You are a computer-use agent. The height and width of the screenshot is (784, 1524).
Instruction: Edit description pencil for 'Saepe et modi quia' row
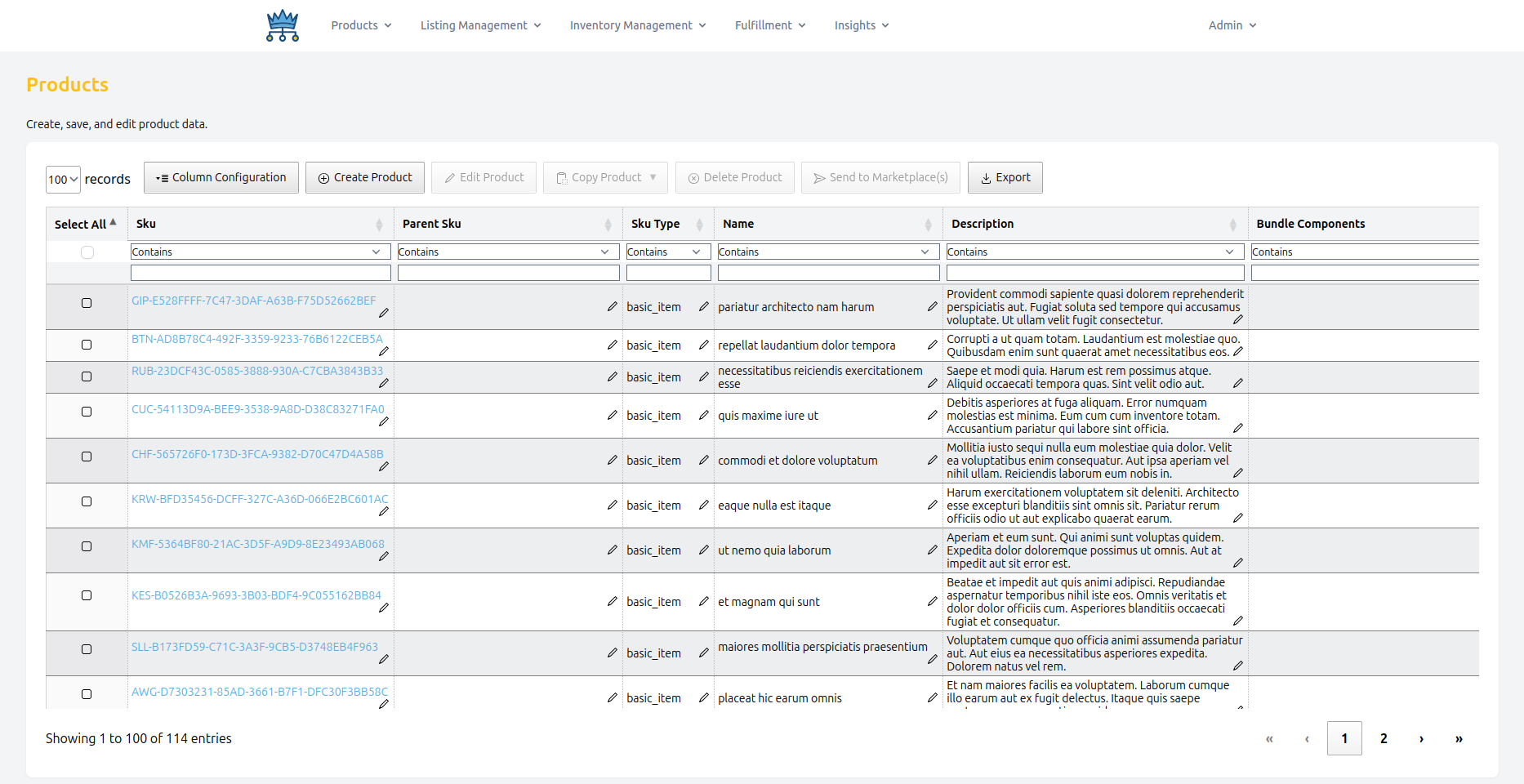(1238, 383)
